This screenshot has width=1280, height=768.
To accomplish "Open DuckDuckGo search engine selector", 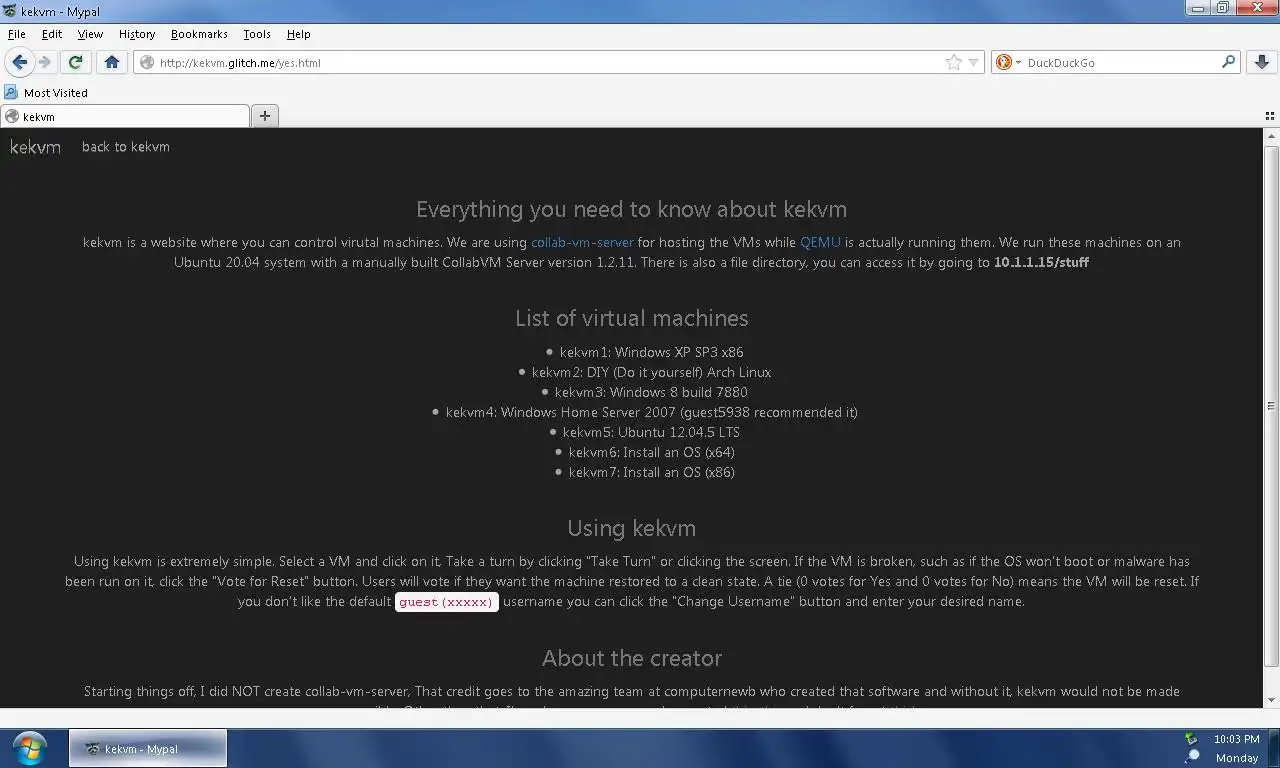I will click(1010, 62).
